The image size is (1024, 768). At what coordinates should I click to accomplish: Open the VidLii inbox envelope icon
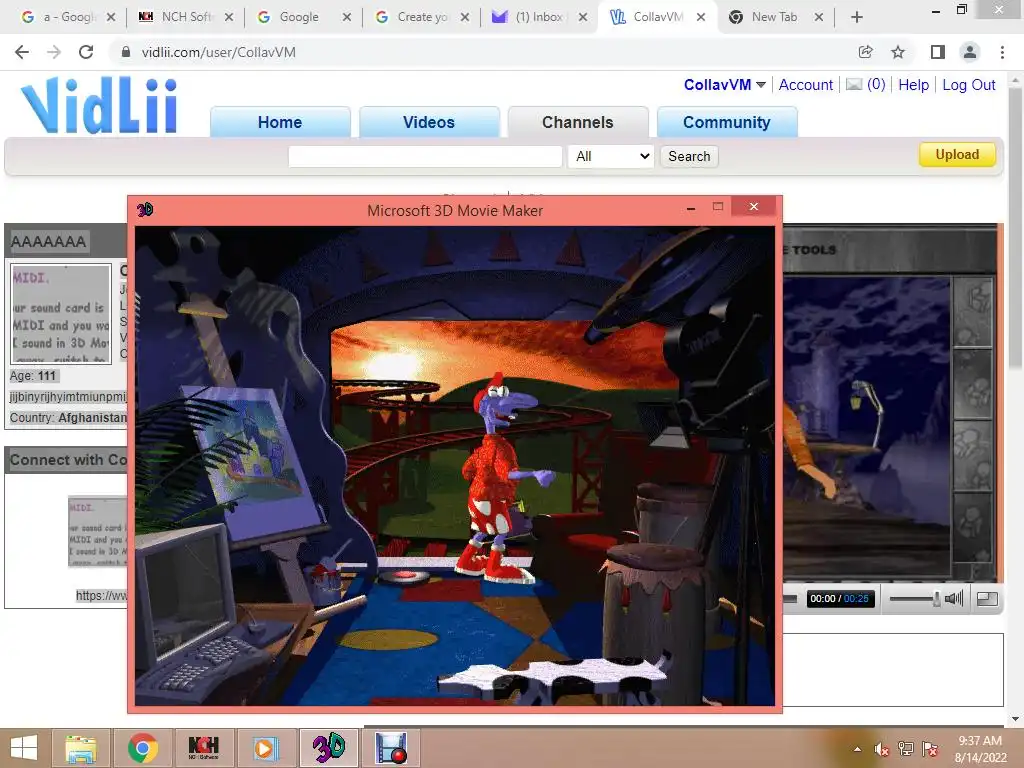tap(854, 84)
